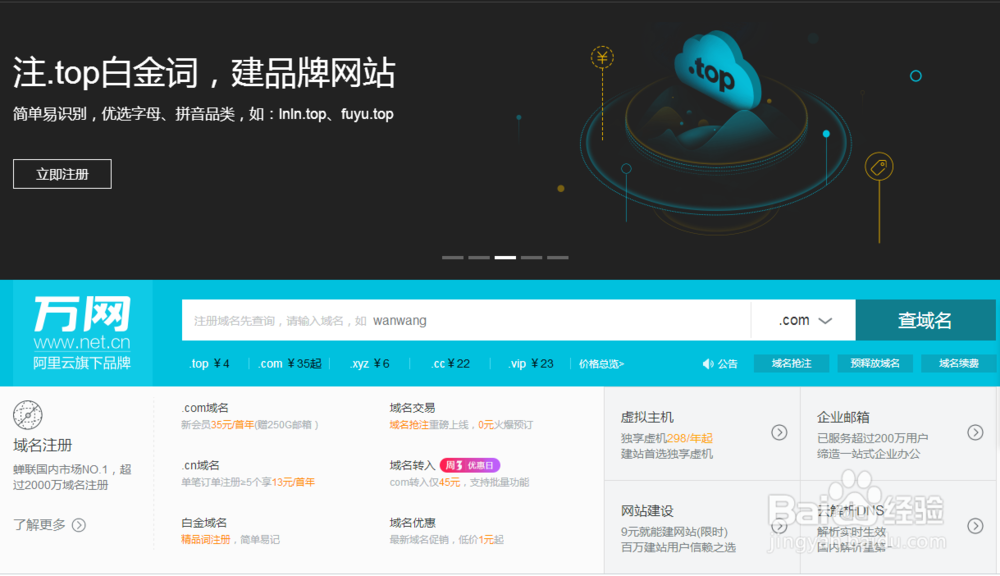Click the 域名抢注 orange text under 域名交易
The width and height of the screenshot is (1000, 576).
pos(409,425)
